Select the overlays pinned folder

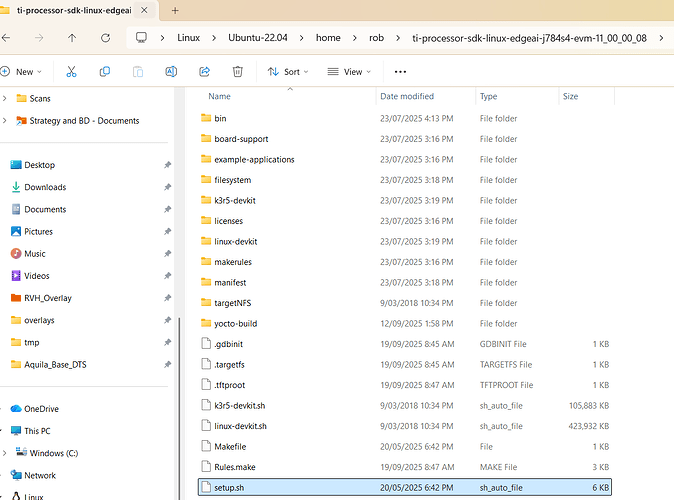click(39, 320)
